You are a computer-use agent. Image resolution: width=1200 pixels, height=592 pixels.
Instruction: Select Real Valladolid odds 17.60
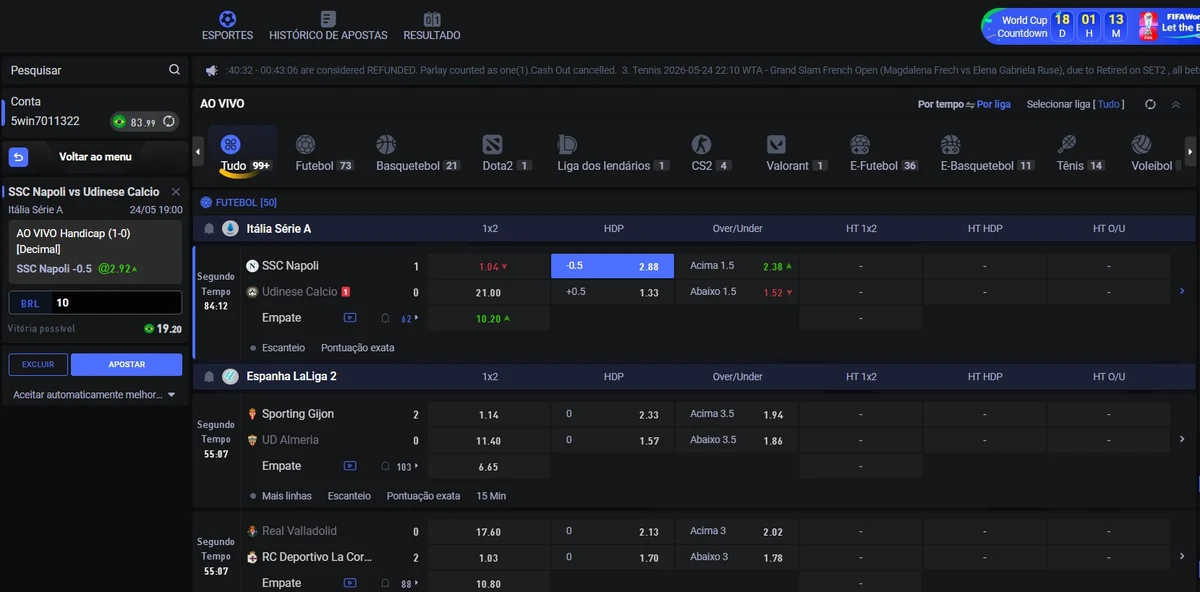click(489, 531)
